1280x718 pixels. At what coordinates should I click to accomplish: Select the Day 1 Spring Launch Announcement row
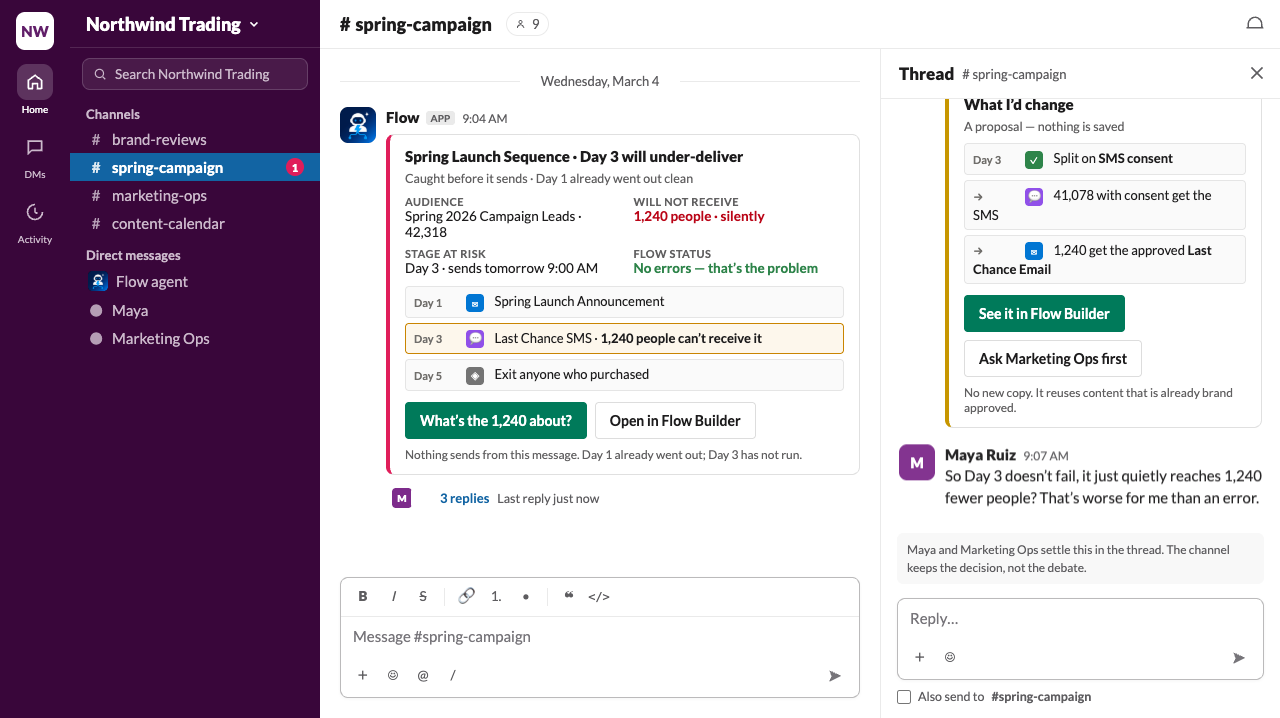(x=624, y=302)
